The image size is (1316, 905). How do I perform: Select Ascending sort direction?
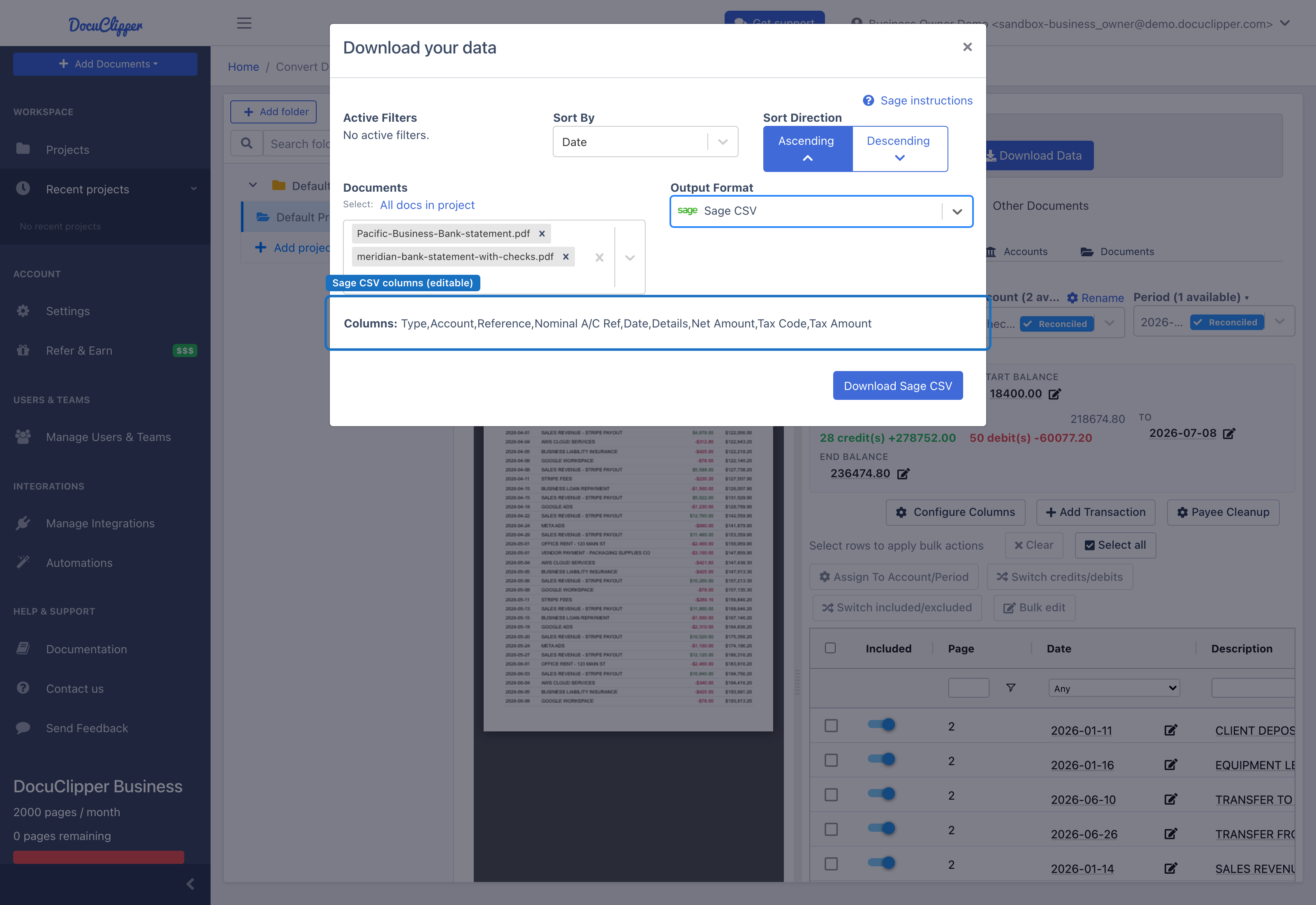[807, 149]
